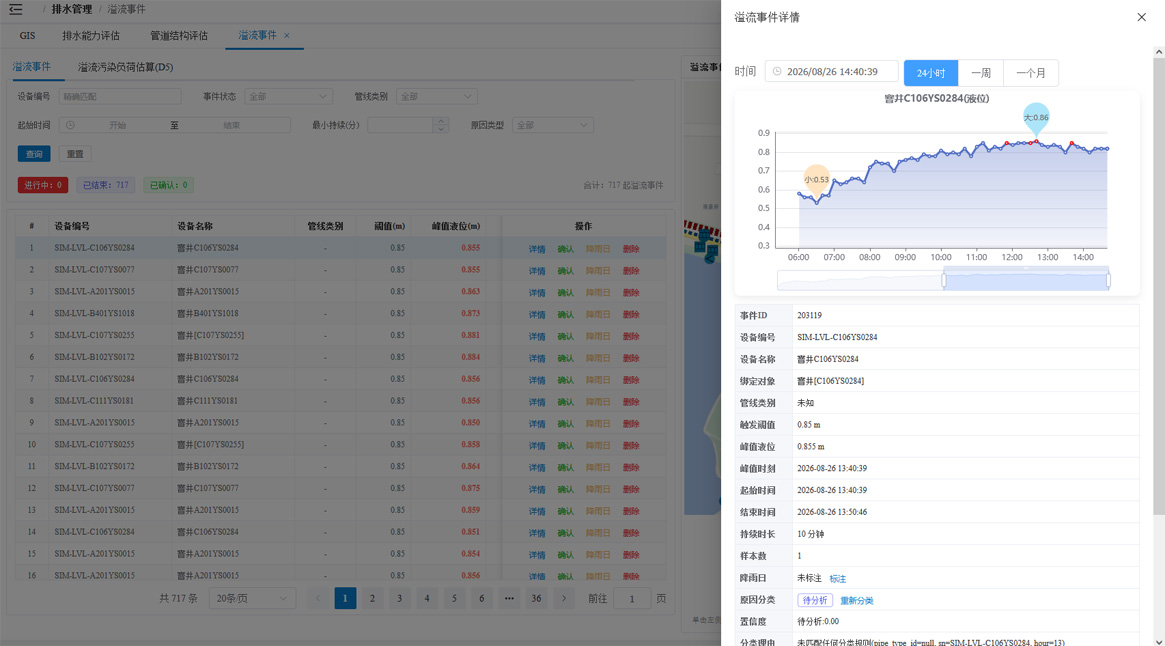Click 删除 for row 12 SIM-LVL-C107YS0077
This screenshot has width=1165, height=646.
coord(631,489)
